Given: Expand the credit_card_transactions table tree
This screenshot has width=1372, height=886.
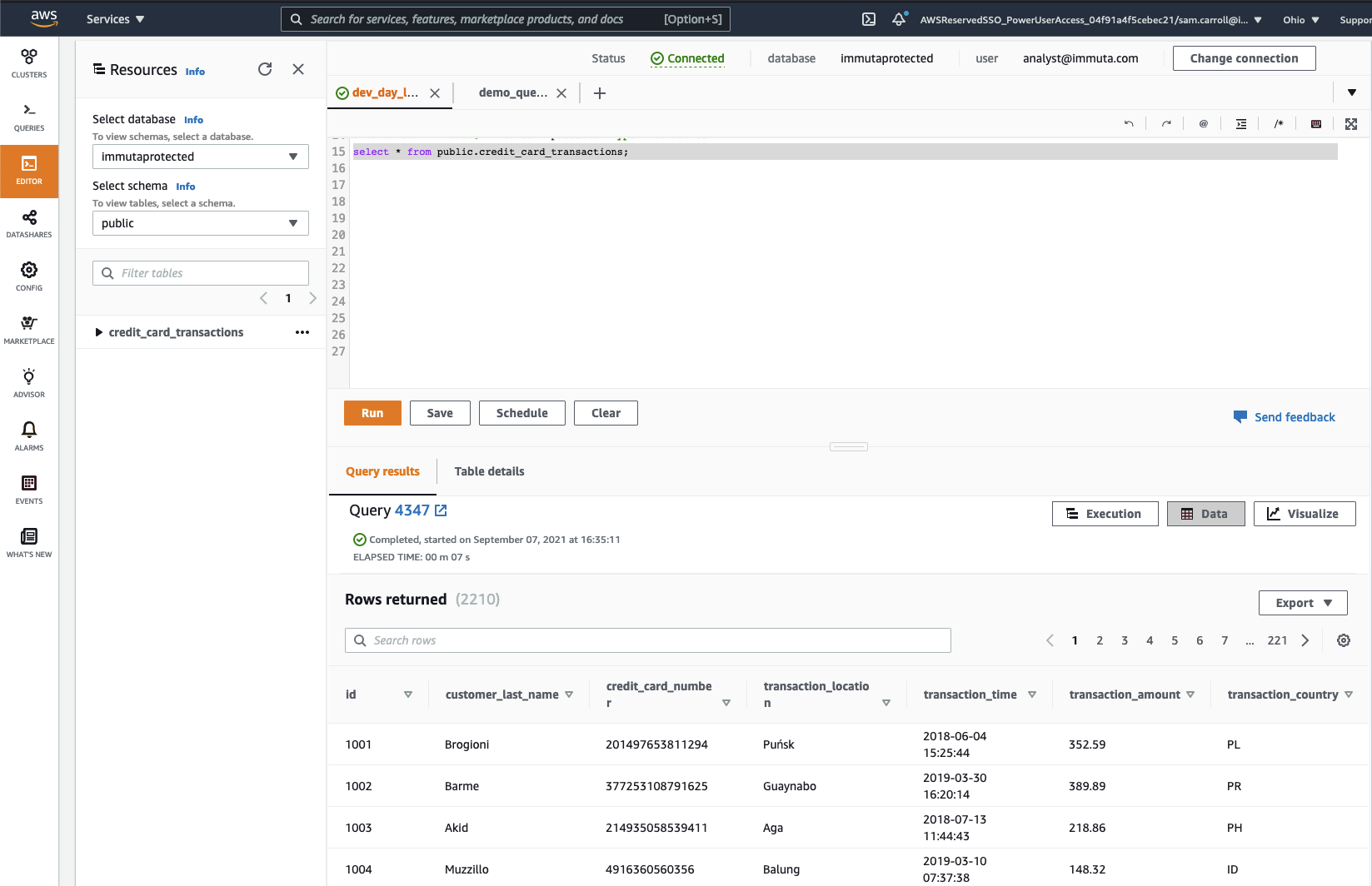Looking at the screenshot, I should [x=99, y=332].
